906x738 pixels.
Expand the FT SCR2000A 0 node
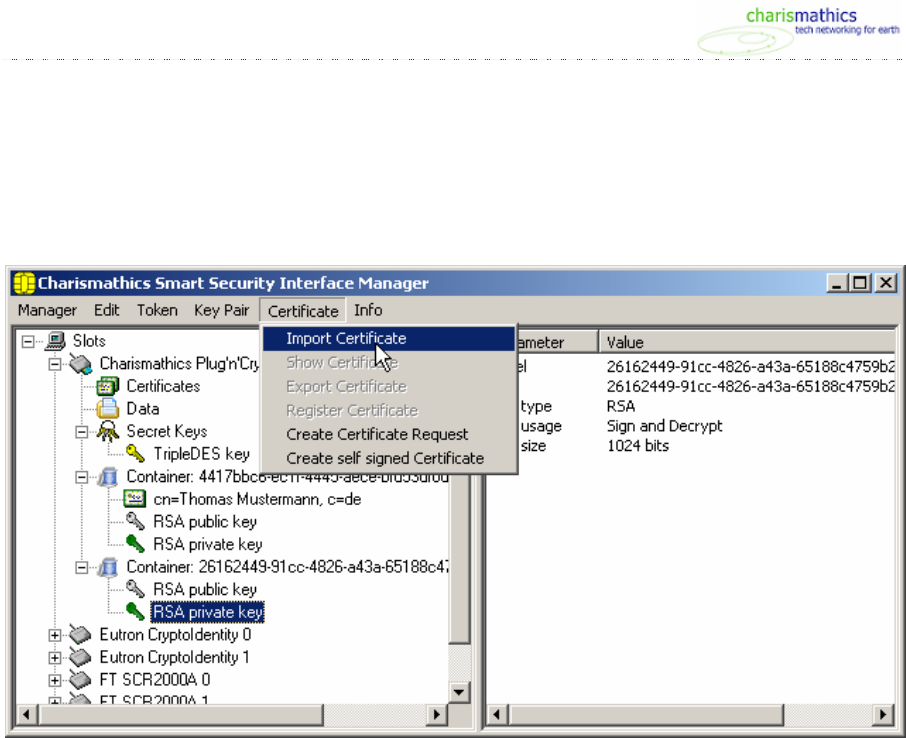point(54,680)
